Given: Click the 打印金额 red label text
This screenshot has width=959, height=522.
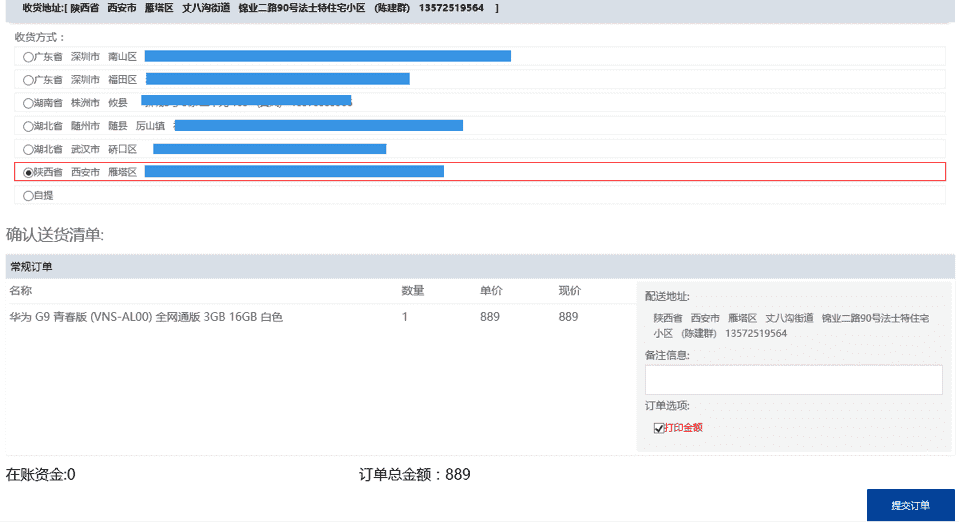Looking at the screenshot, I should pos(683,428).
